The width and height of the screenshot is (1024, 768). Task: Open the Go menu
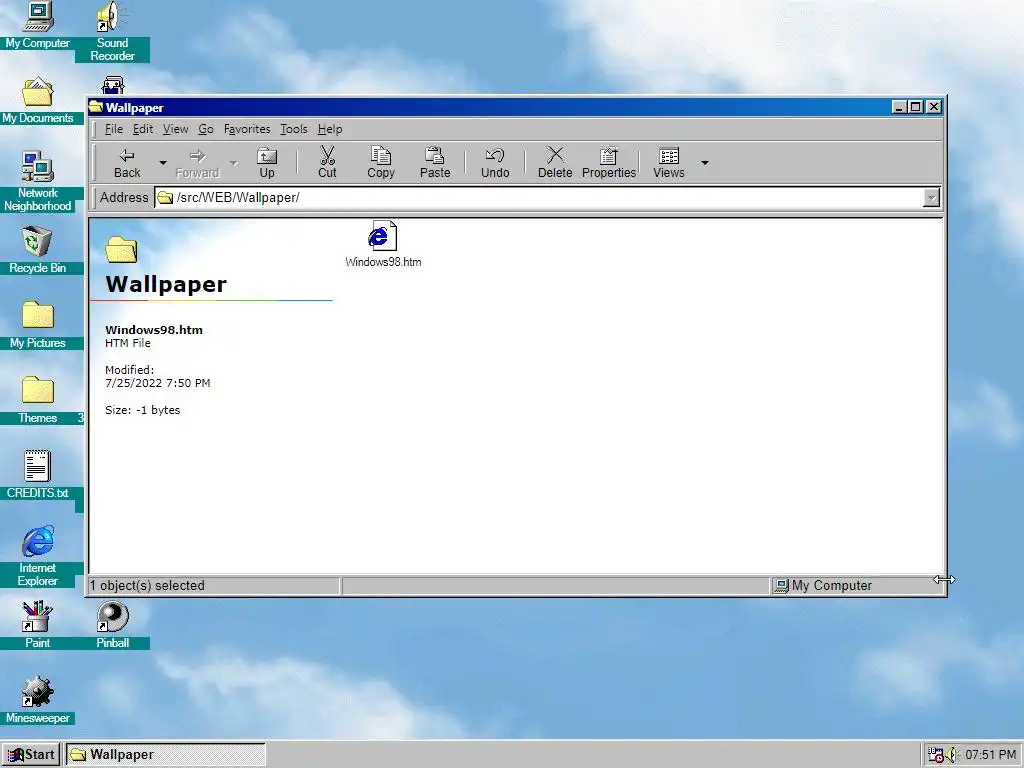point(206,129)
